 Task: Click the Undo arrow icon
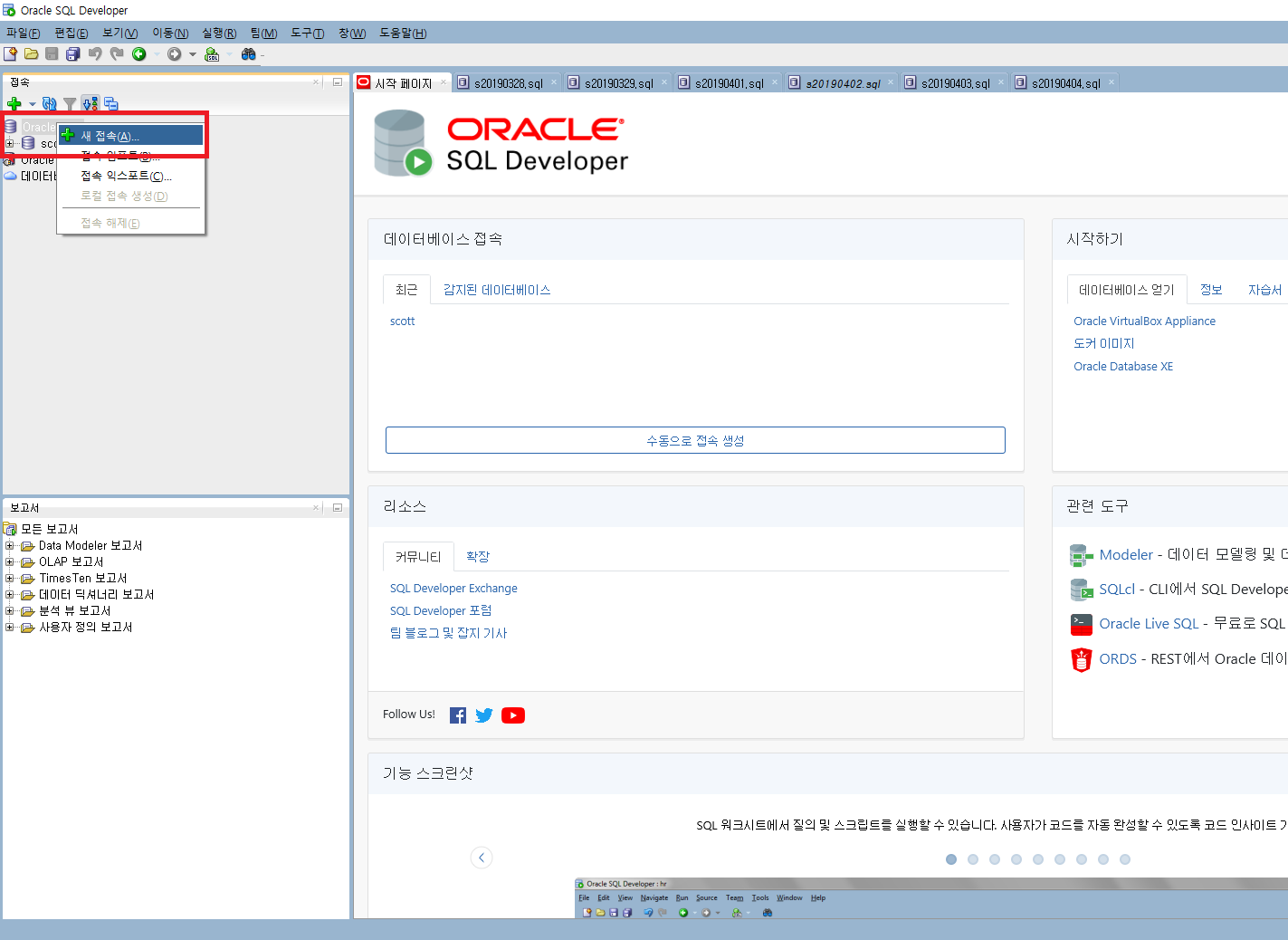95,54
